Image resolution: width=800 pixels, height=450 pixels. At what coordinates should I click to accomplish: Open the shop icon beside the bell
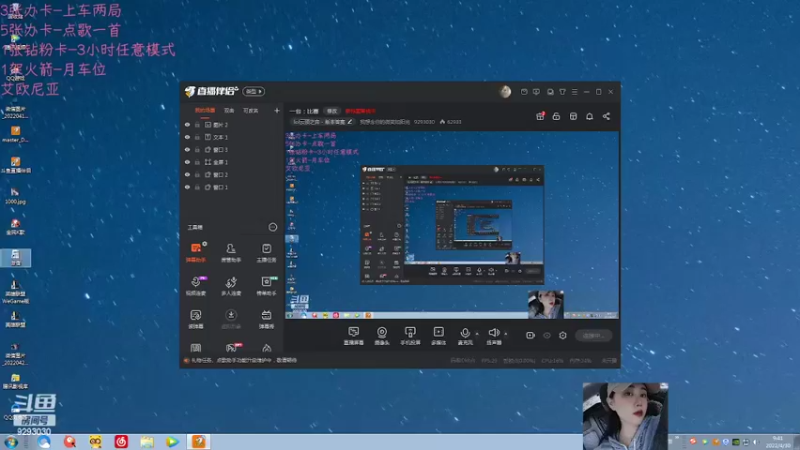tap(573, 116)
